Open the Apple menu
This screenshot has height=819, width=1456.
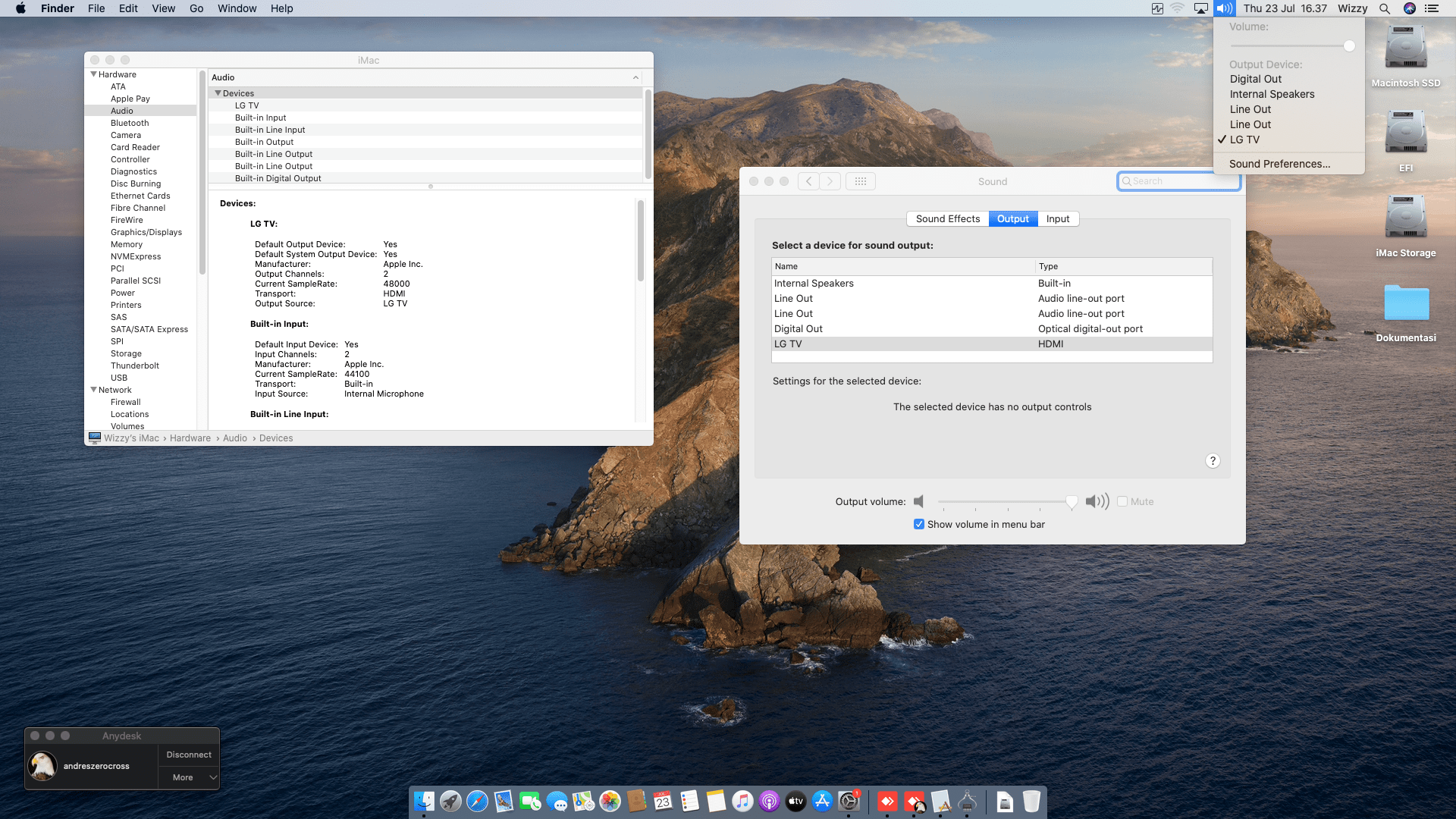point(20,8)
